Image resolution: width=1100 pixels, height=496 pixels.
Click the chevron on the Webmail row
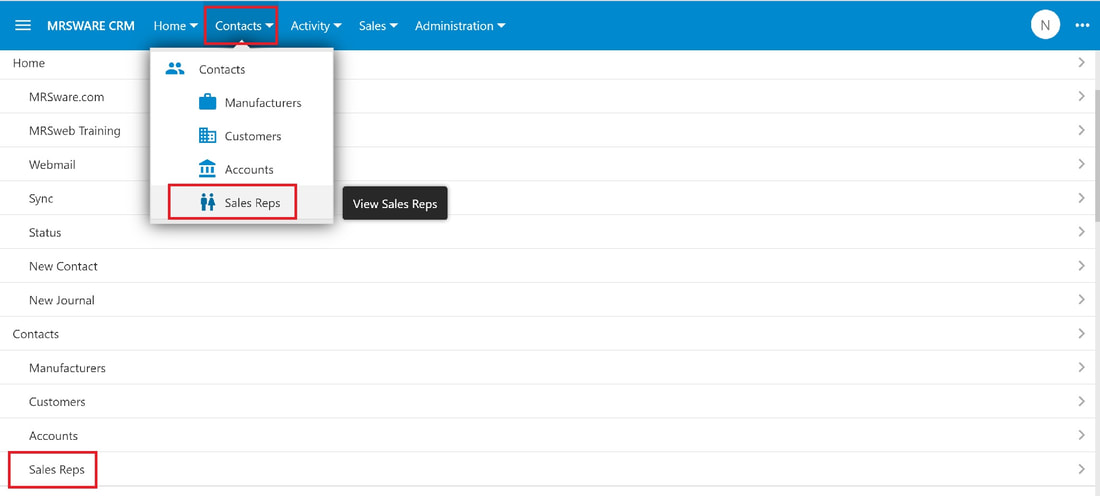point(1081,164)
